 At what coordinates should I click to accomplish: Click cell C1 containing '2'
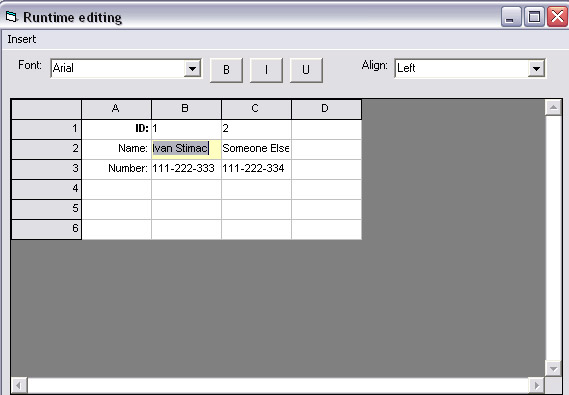click(256, 129)
